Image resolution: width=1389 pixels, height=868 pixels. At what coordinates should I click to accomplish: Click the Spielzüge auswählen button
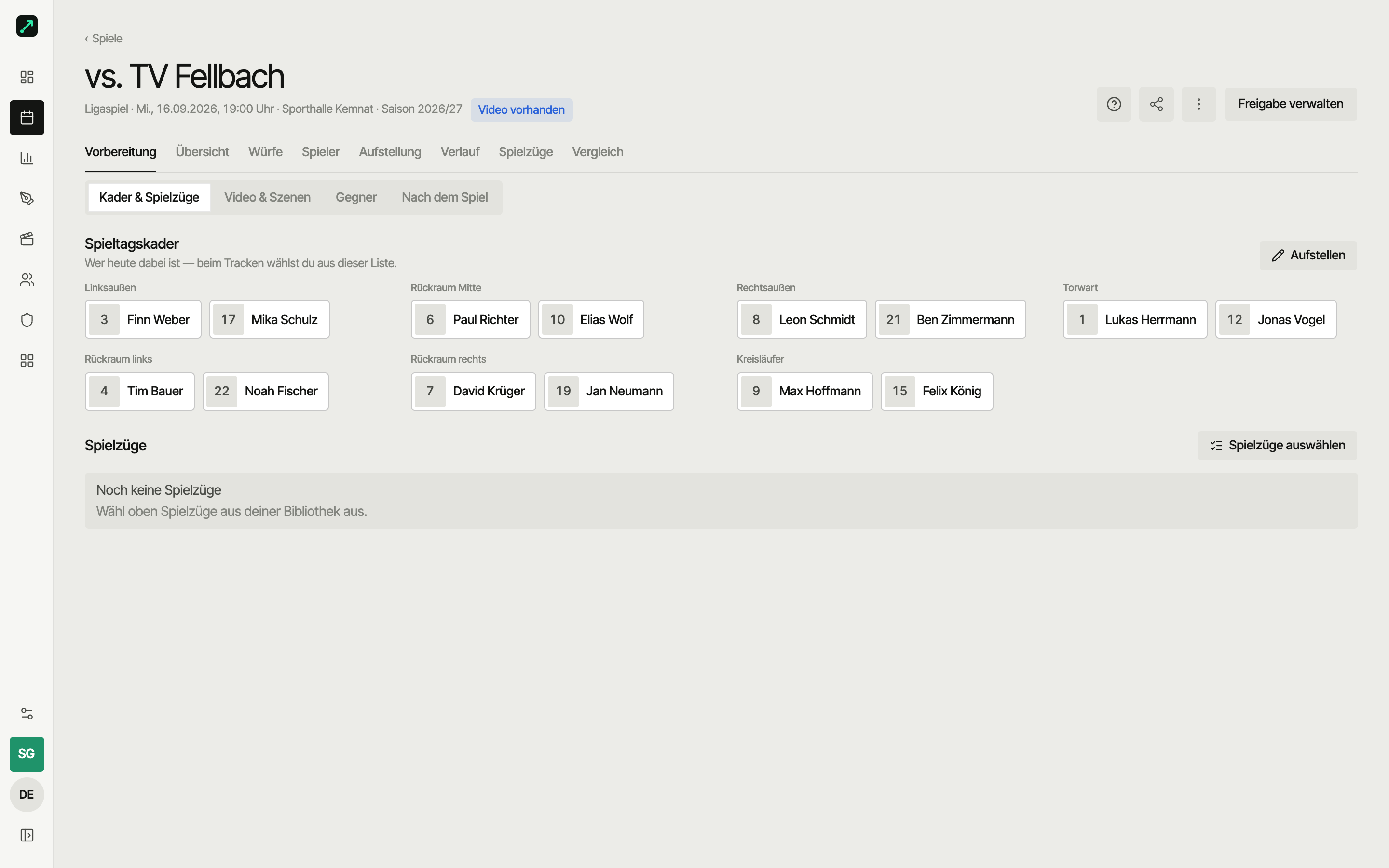[1277, 446]
